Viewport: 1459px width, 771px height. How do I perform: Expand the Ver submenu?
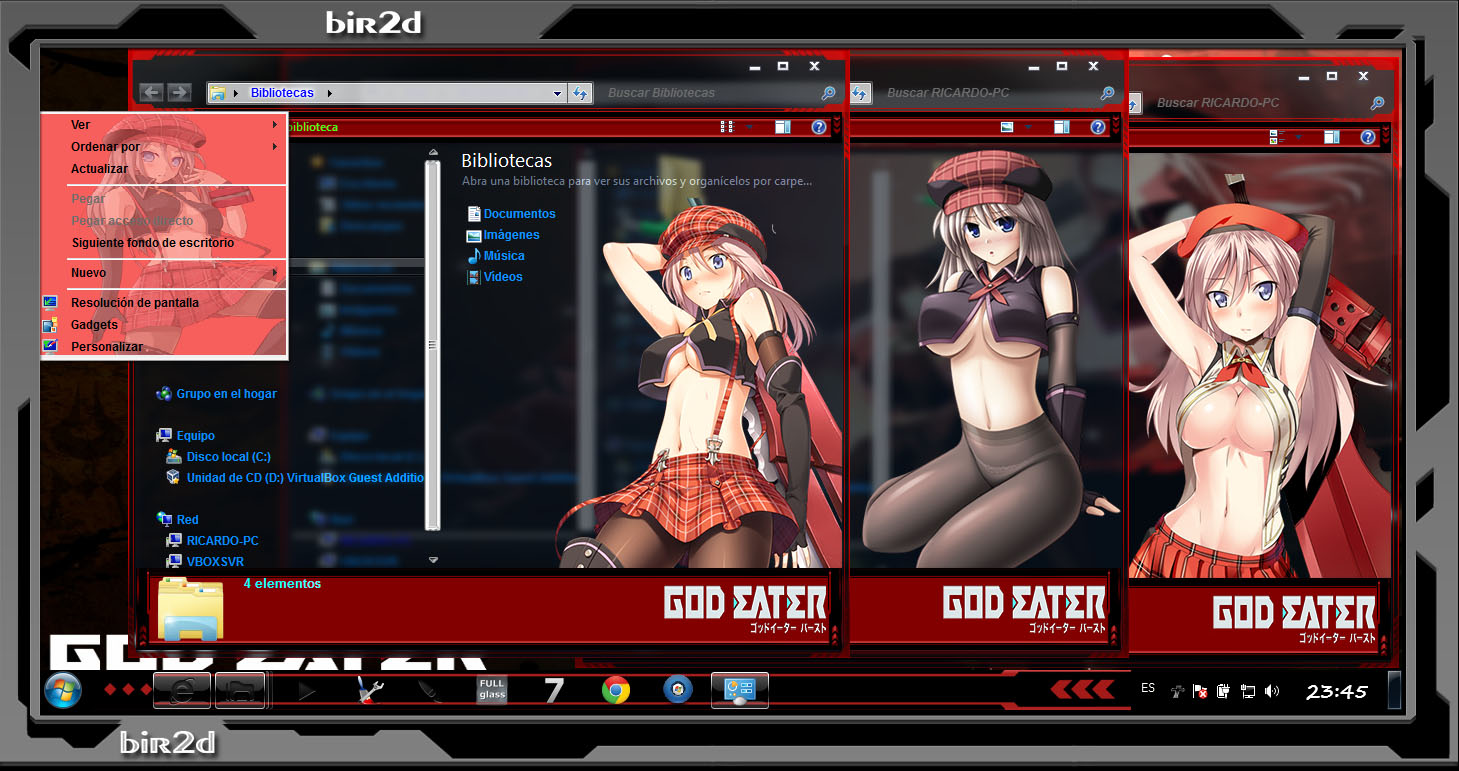[x=275, y=125]
